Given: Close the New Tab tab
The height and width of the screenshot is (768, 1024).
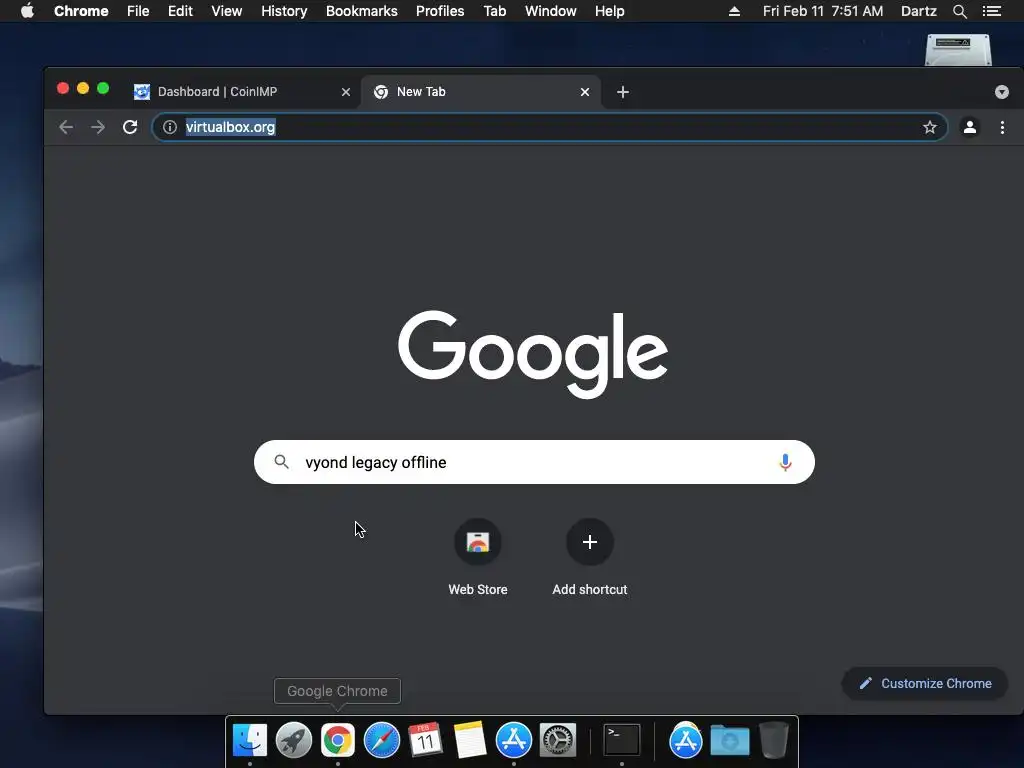Looking at the screenshot, I should point(585,92).
